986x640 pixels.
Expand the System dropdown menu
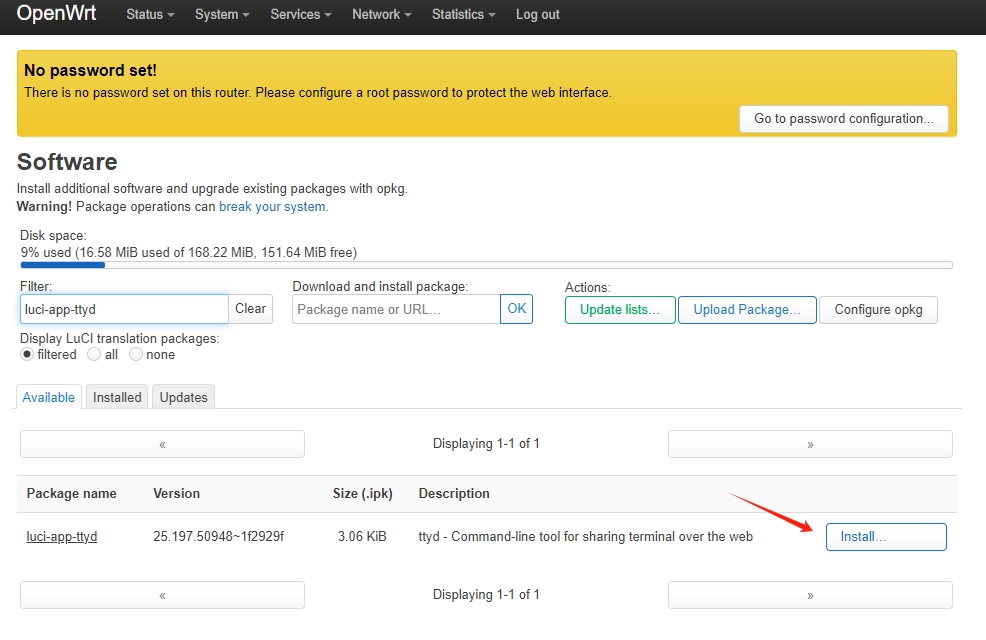tap(222, 14)
